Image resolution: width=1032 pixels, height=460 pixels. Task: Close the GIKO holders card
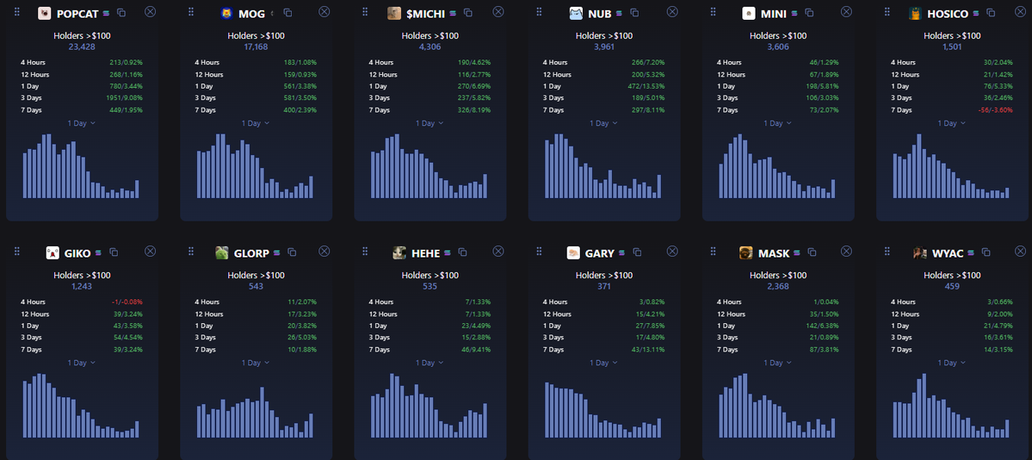point(150,252)
